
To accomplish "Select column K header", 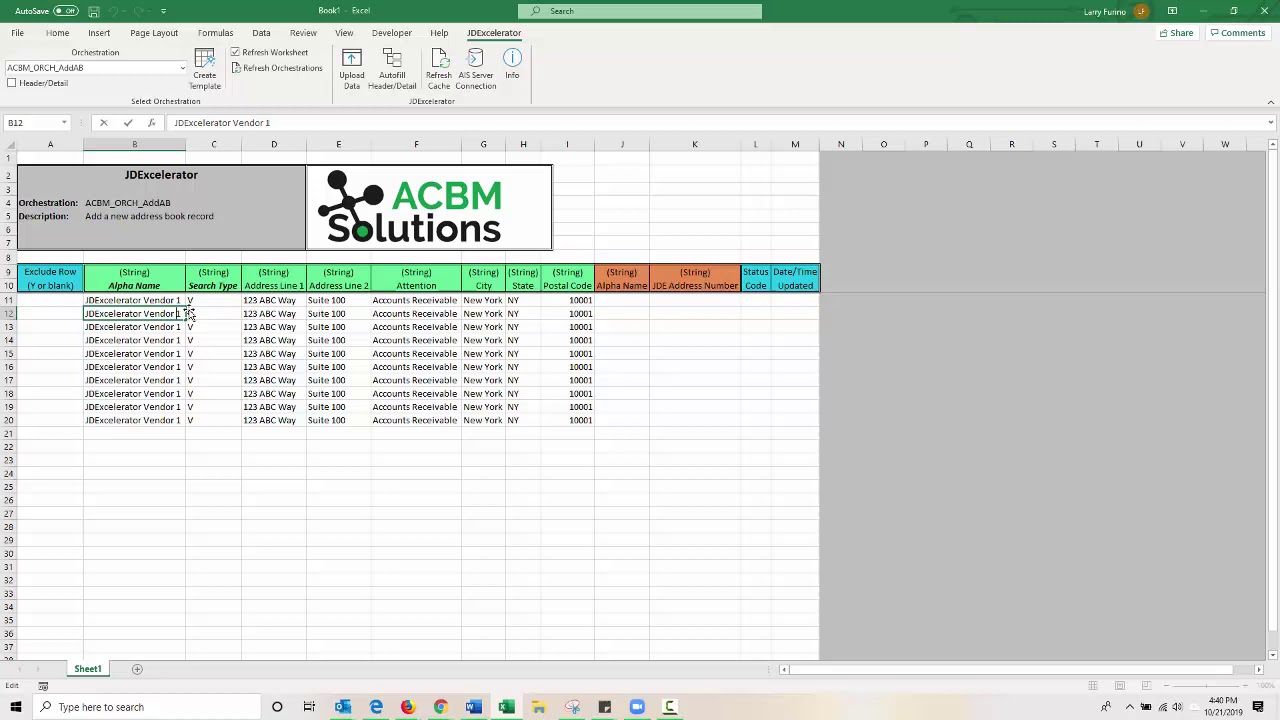I will 695,145.
